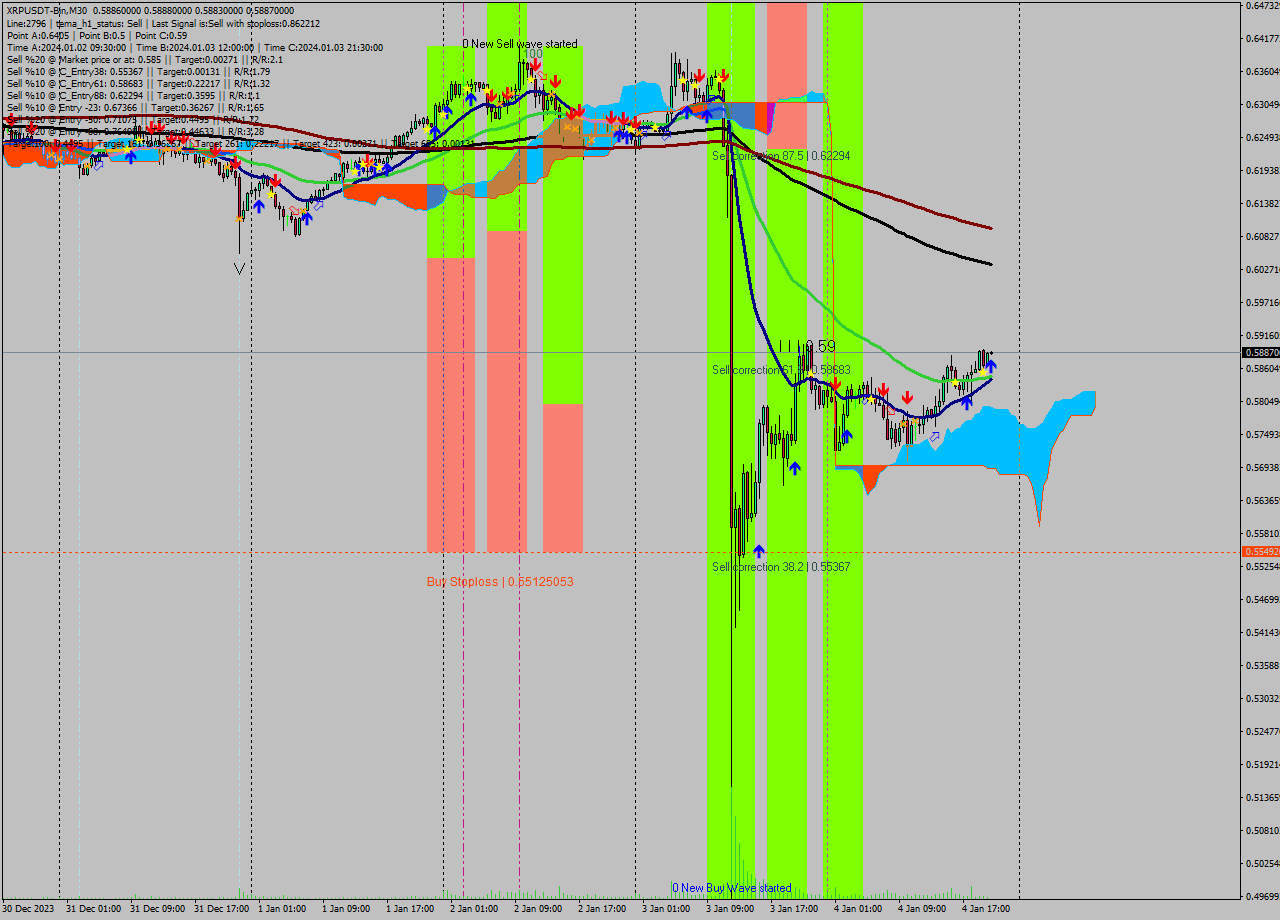Viewport: 1280px width, 920px height.
Task: Click the '3 Jan 01:00' time axis label
Action: pos(666,909)
